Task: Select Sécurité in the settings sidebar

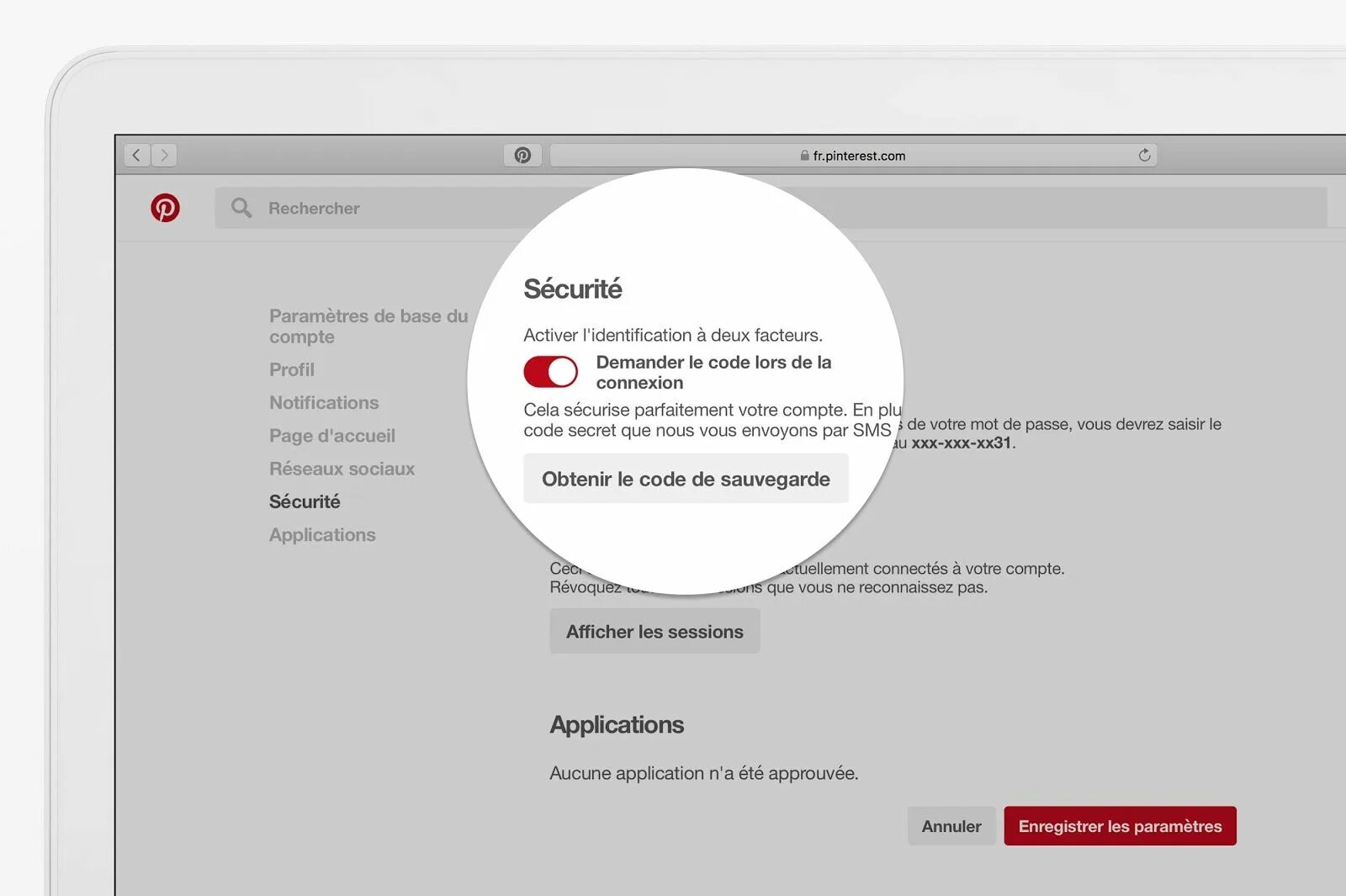Action: point(305,501)
